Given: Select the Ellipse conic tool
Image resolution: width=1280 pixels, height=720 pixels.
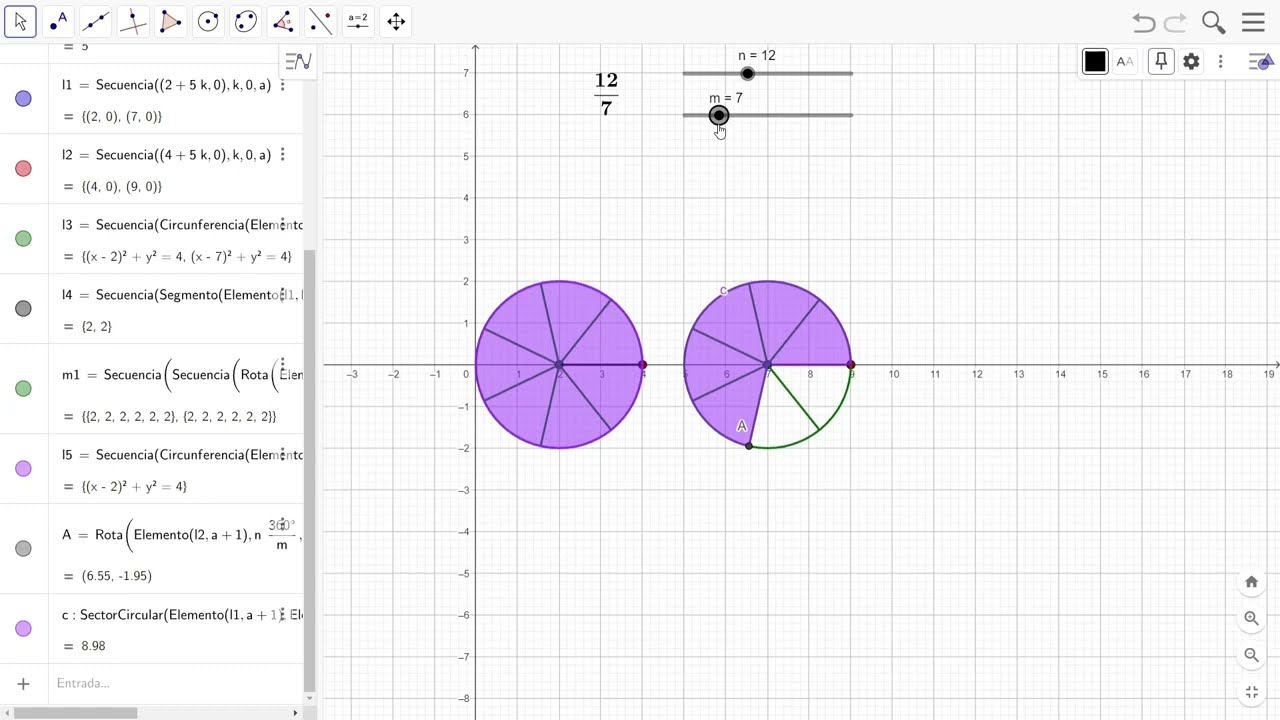Looking at the screenshot, I should point(245,21).
